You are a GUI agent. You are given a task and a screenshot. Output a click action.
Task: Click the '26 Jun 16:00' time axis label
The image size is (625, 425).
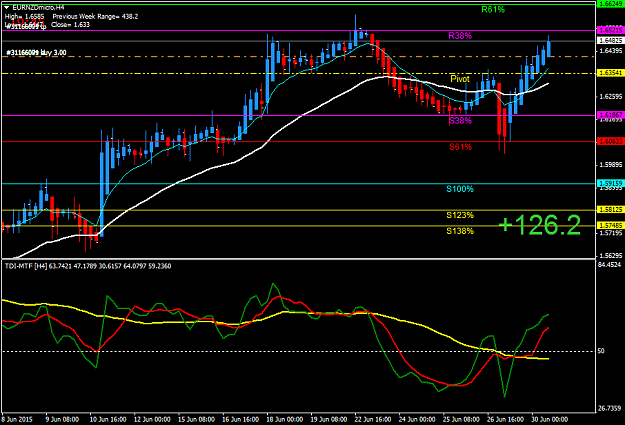click(506, 419)
